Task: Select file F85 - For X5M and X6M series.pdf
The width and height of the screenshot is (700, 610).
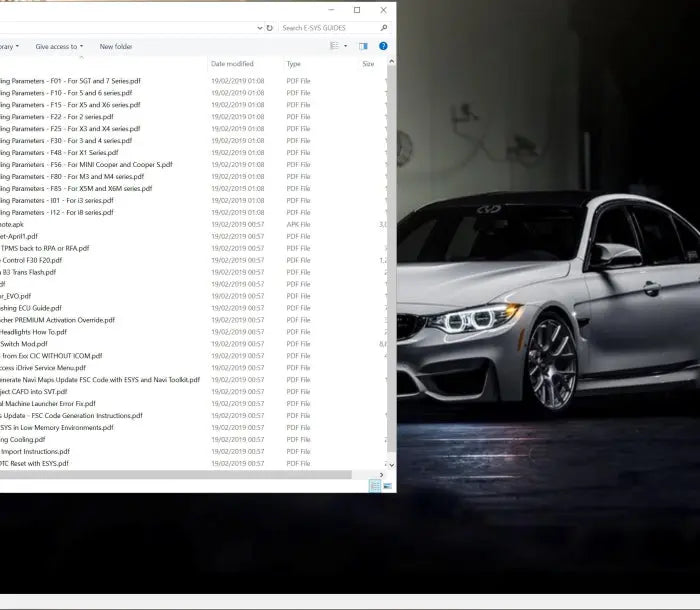Action: pos(76,188)
